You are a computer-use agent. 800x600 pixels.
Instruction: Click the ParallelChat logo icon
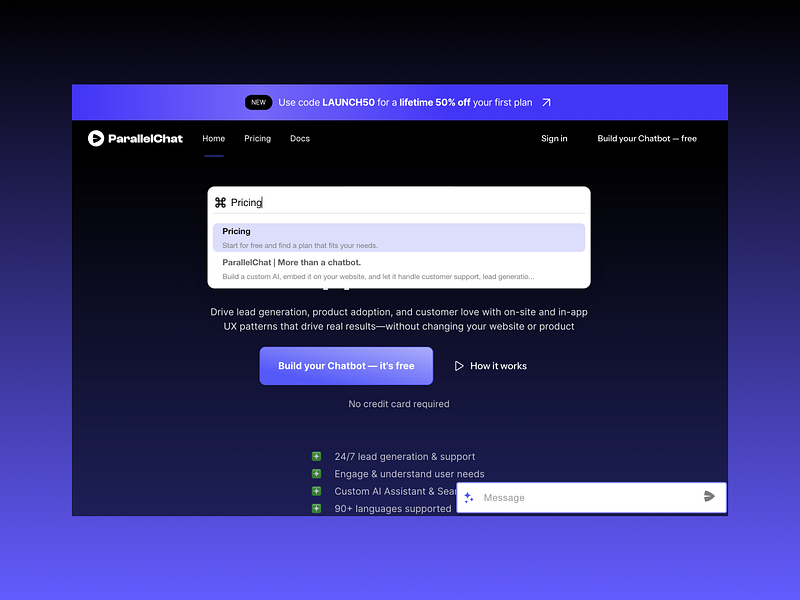(95, 138)
